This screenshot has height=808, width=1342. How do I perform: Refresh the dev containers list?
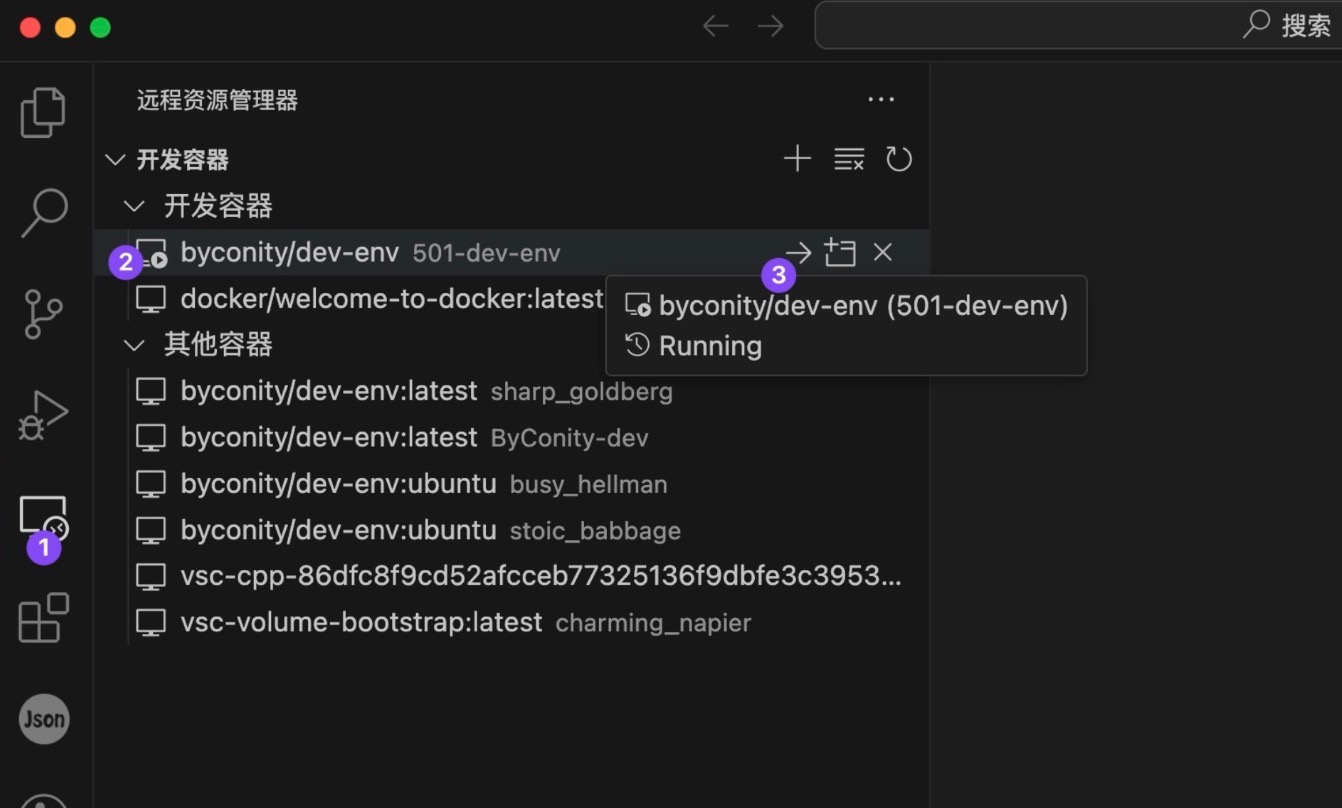899,159
